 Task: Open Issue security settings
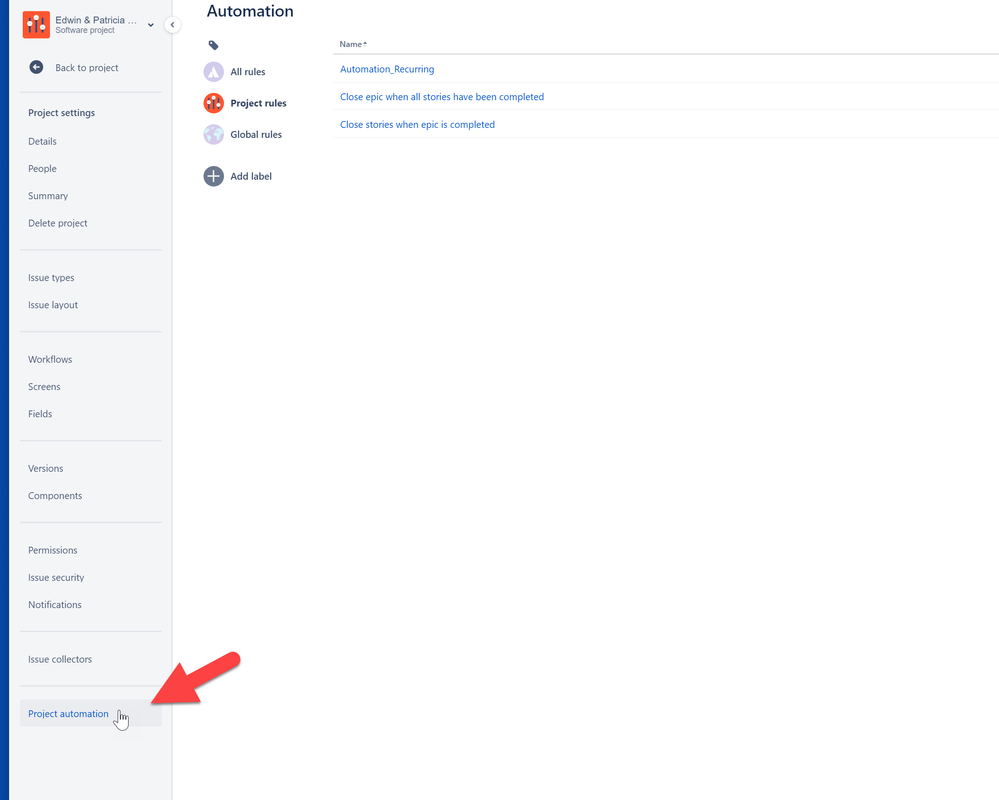click(56, 578)
